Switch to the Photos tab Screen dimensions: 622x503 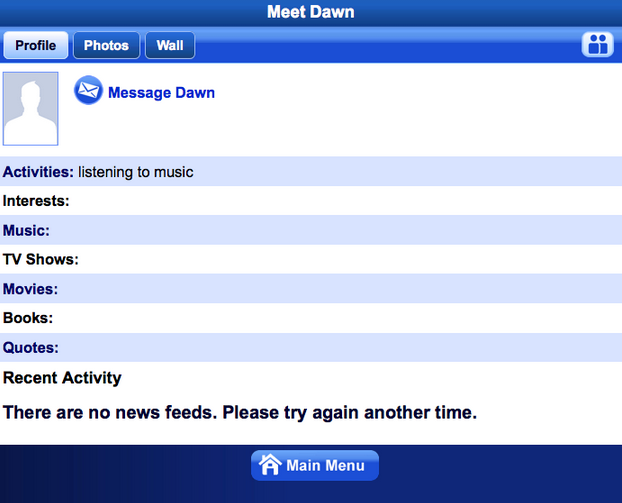click(x=106, y=45)
